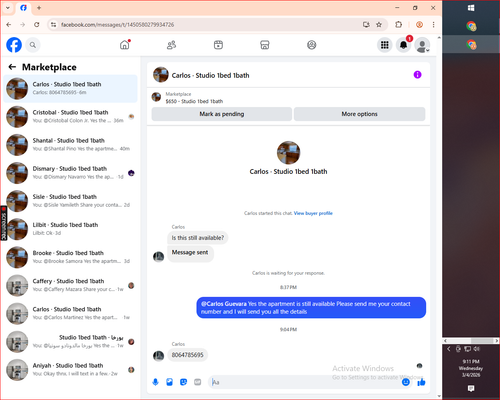The image size is (500, 400).
Task: Go back with the Marketplace arrow
Action: click(12, 67)
